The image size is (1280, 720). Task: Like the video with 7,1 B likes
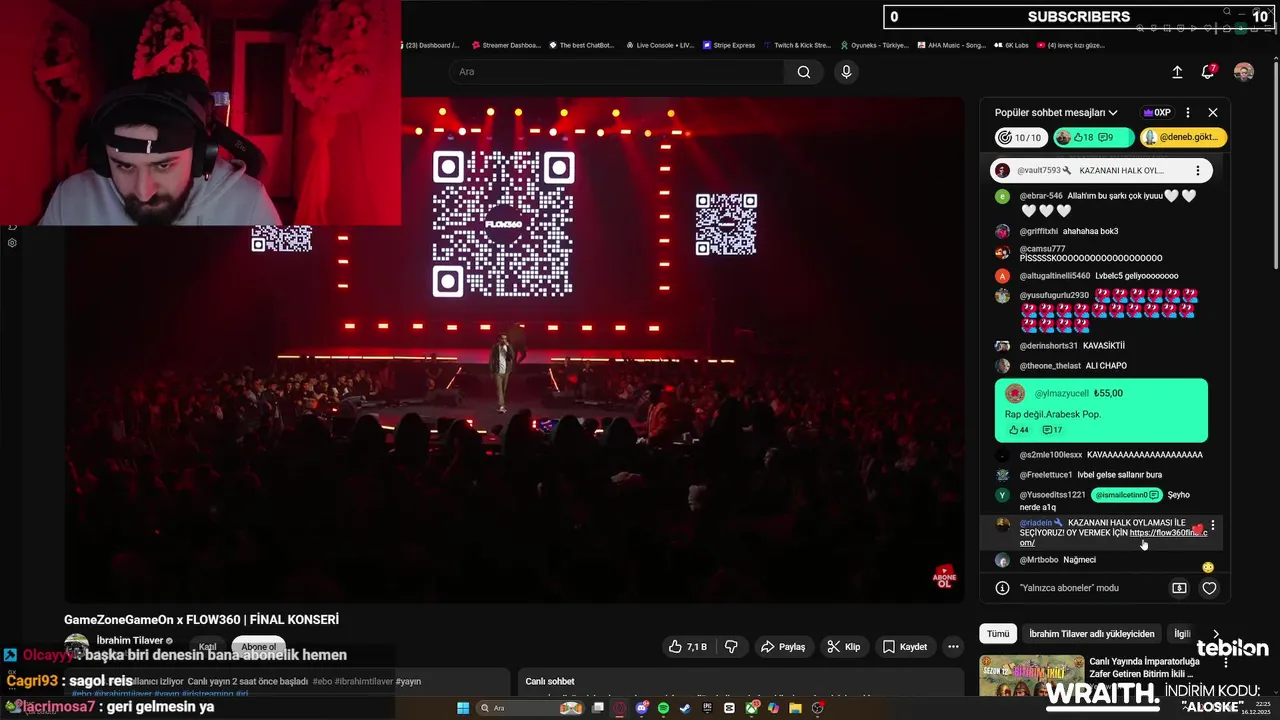688,647
